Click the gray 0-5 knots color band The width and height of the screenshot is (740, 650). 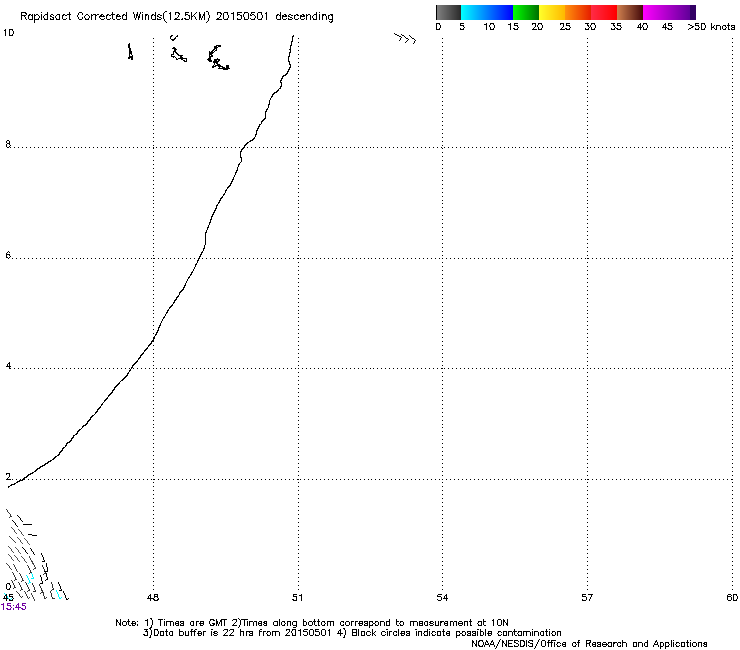pyautogui.click(x=448, y=12)
